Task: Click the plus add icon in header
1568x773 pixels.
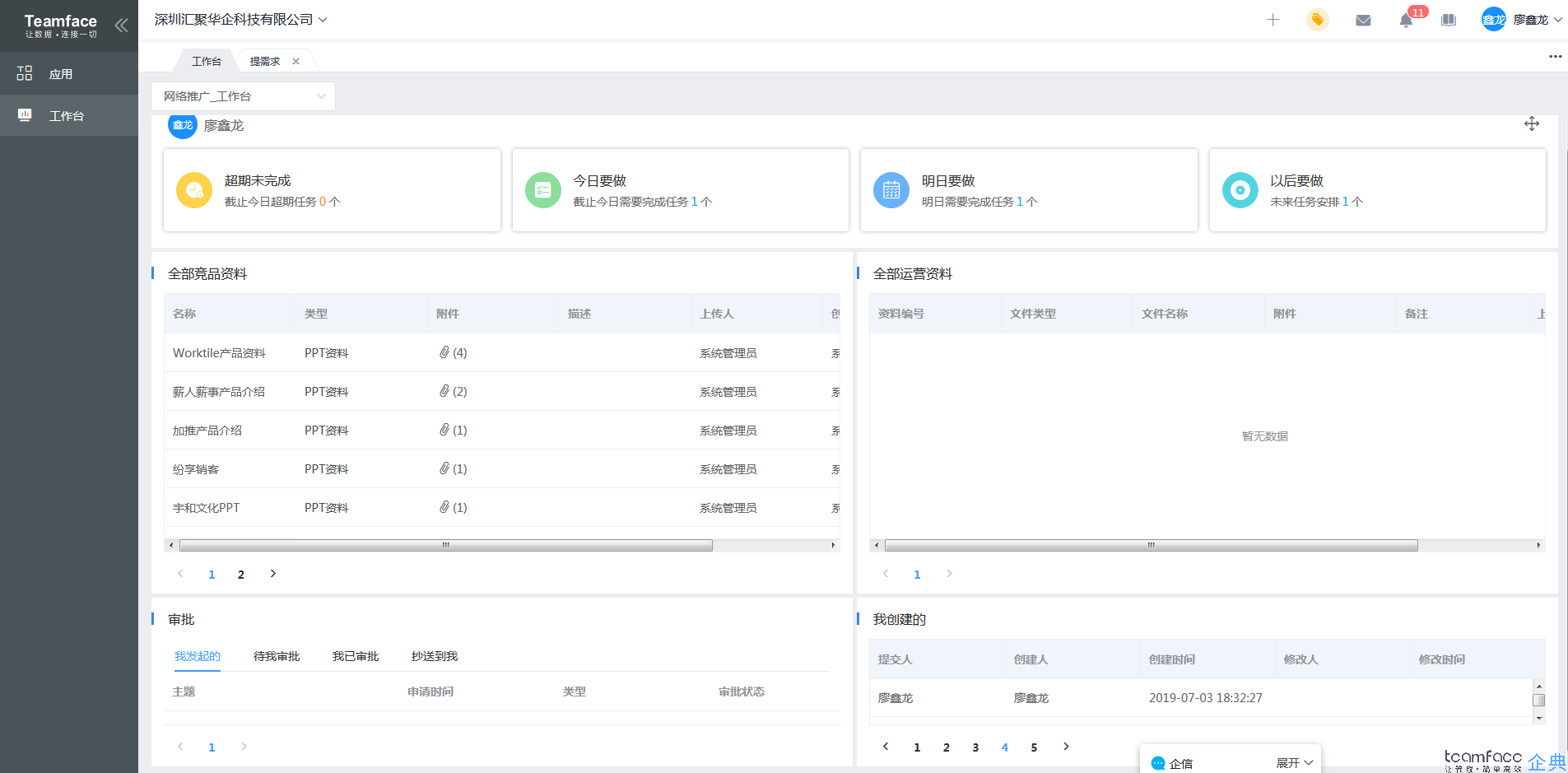Action: click(1273, 20)
